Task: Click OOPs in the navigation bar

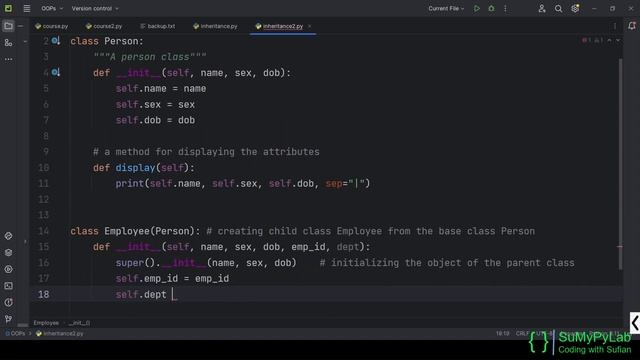Action: pyautogui.click(x=15, y=333)
